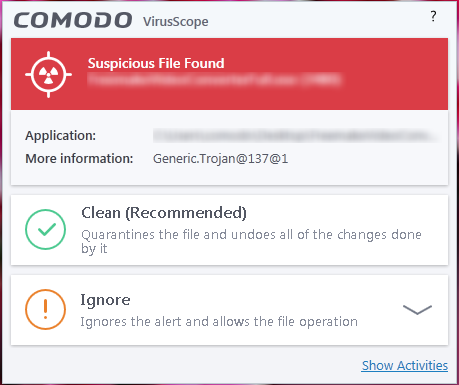459x385 pixels.
Task: Click the blurred Application path
Action: click(295, 136)
